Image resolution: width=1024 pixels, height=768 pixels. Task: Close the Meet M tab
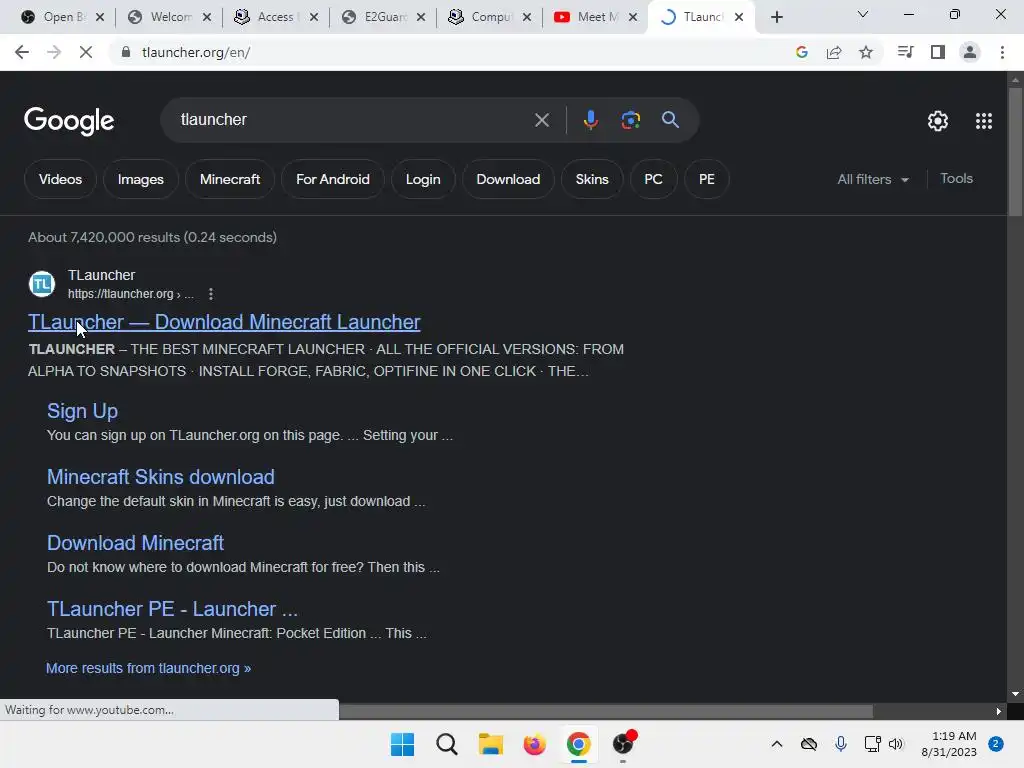[633, 17]
